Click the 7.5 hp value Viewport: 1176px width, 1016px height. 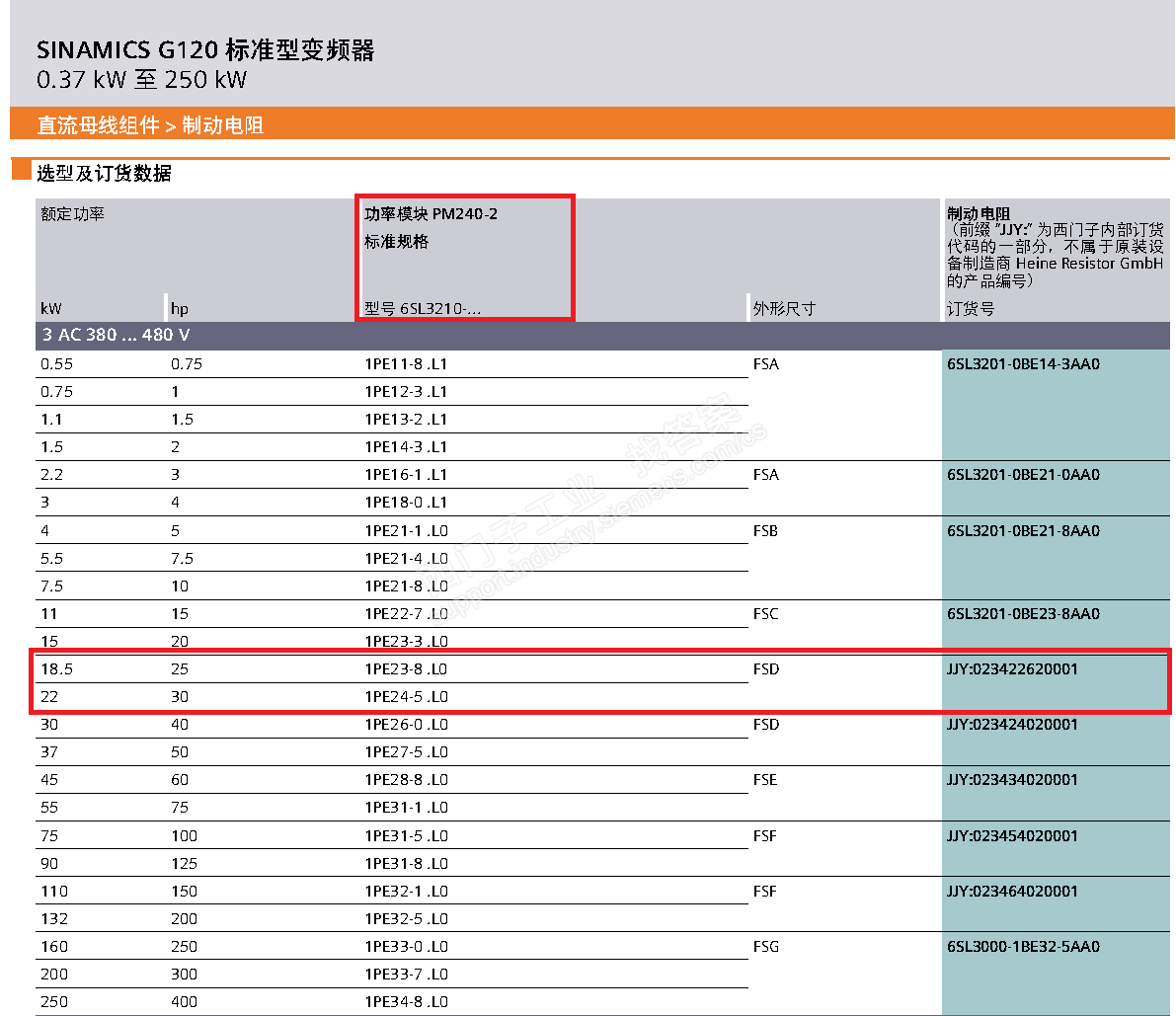coord(182,559)
